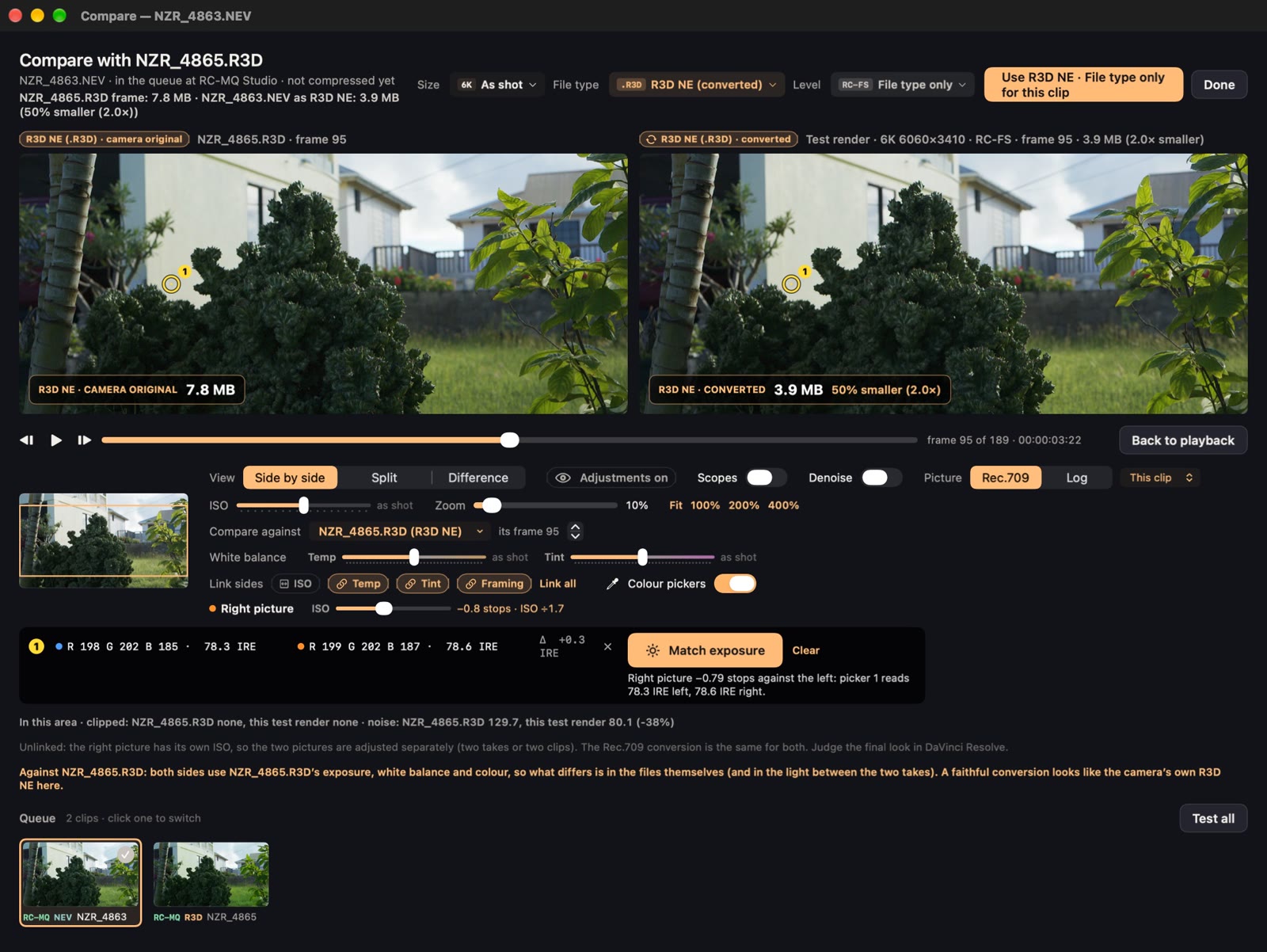Go Back to playback
This screenshot has height=952, width=1267.
(1183, 440)
